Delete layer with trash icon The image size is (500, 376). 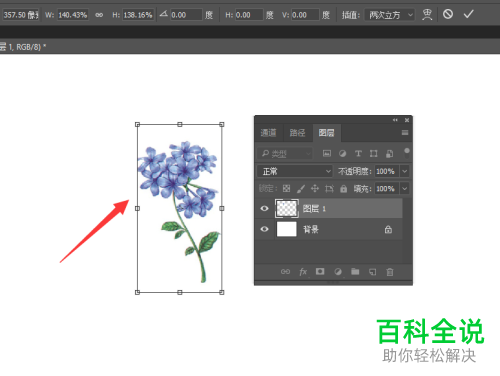(x=390, y=272)
